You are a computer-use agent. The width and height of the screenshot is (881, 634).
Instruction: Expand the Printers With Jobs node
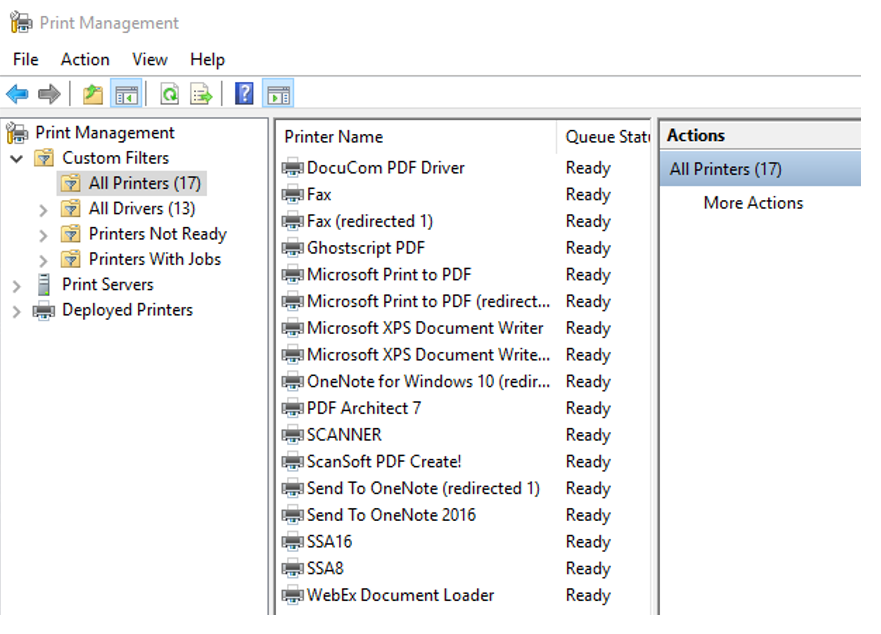pyautogui.click(x=44, y=261)
